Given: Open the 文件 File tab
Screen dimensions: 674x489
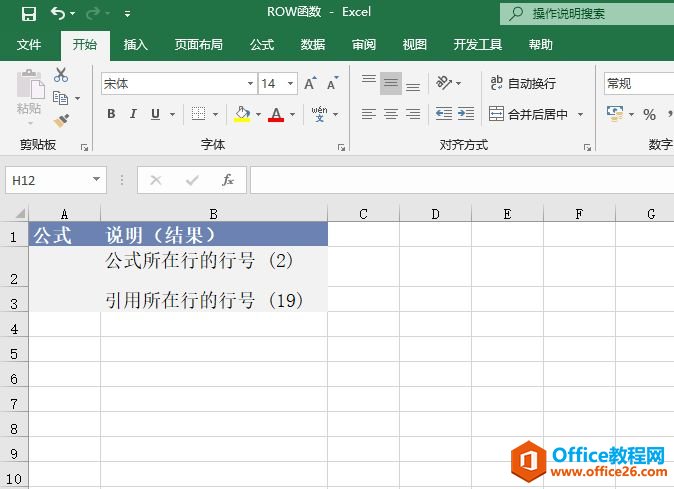Looking at the screenshot, I should (29, 45).
